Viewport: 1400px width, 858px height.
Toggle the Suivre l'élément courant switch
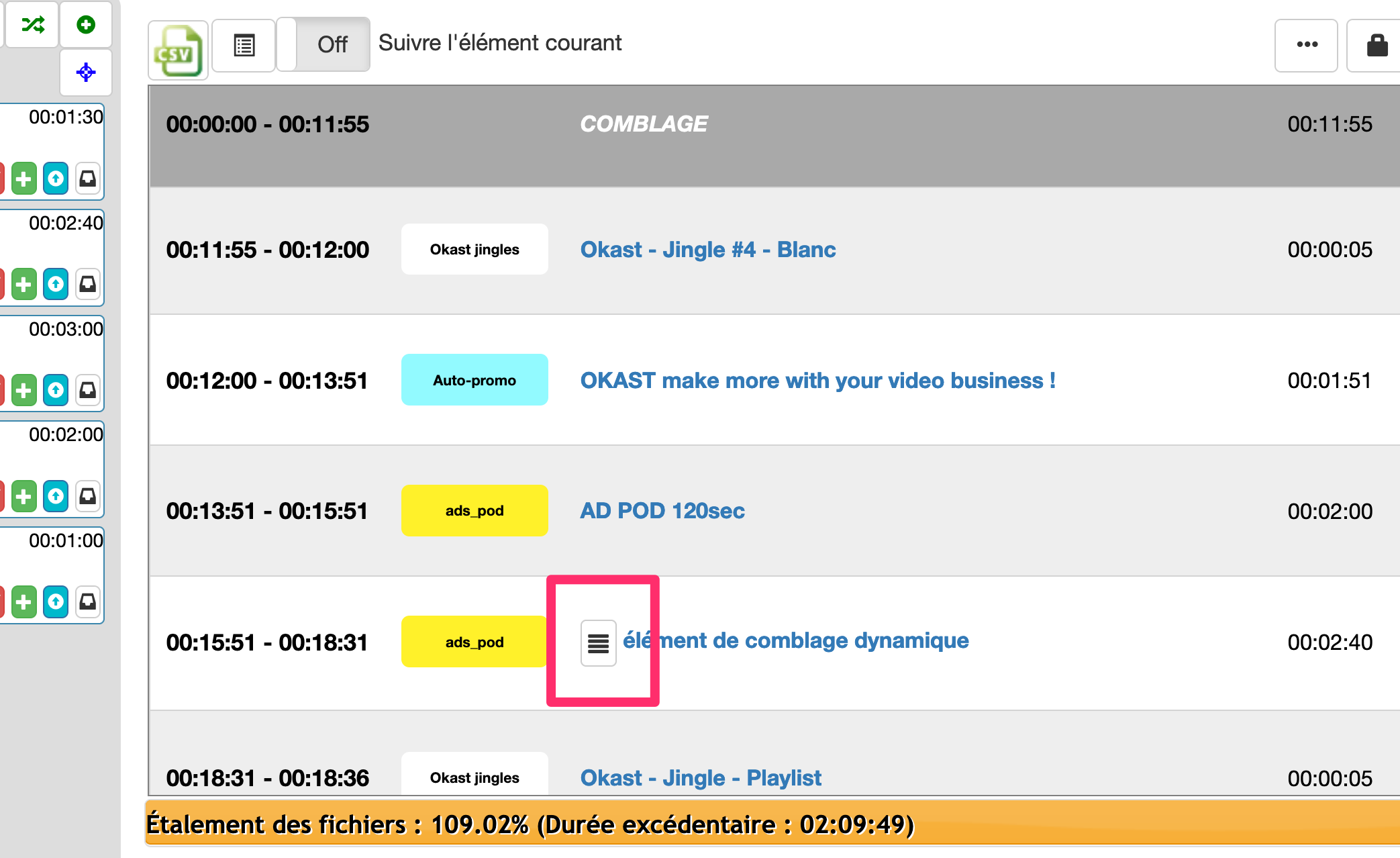click(x=323, y=44)
